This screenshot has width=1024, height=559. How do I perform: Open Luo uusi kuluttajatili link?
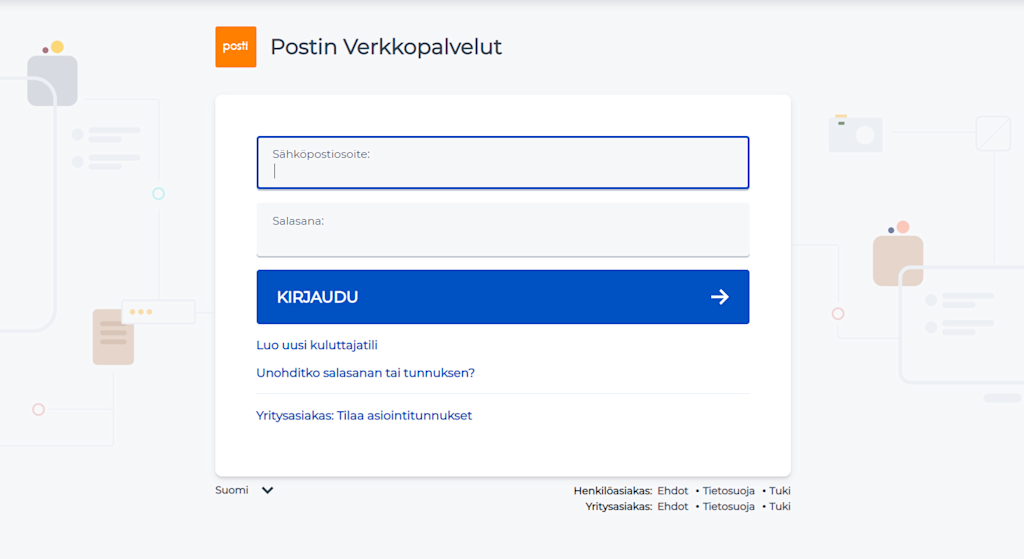tap(317, 345)
